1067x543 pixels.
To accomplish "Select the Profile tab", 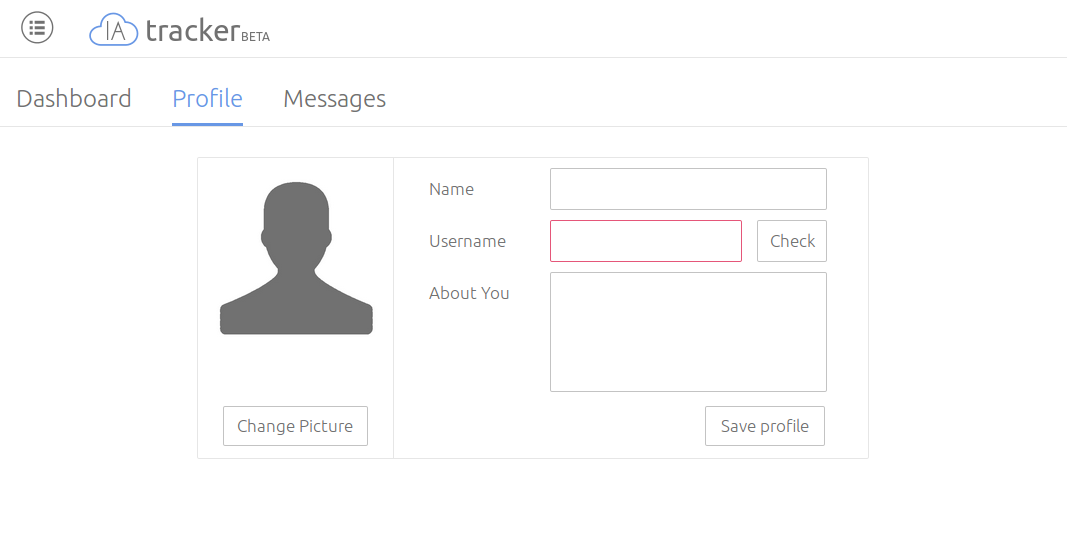I will tap(208, 99).
